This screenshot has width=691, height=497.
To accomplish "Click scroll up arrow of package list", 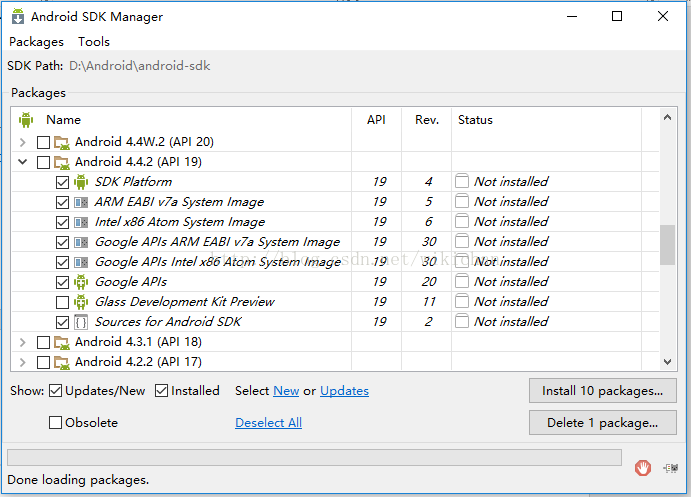I will (x=667, y=118).
